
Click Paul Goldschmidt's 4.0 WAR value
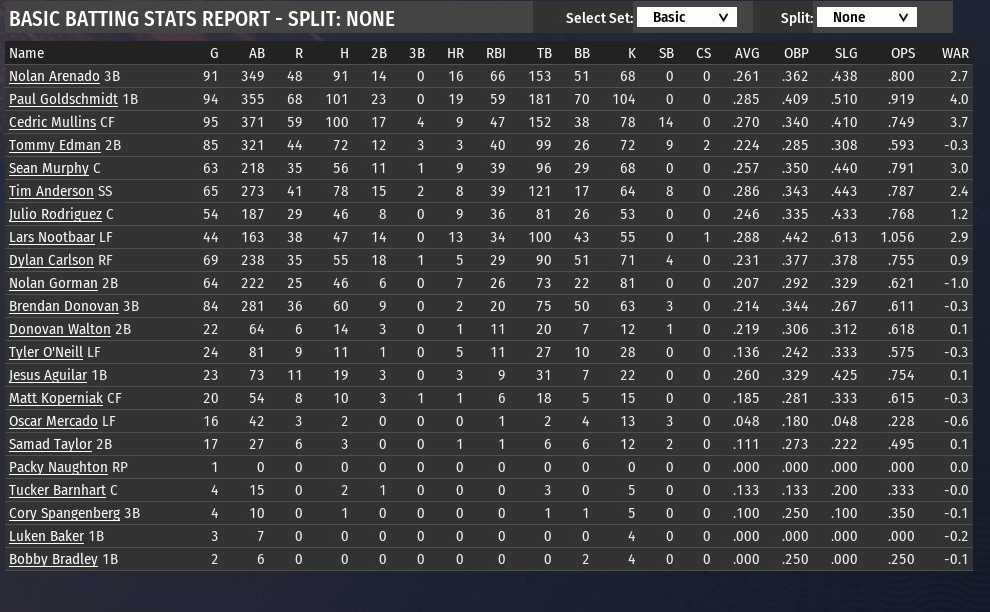click(959, 99)
